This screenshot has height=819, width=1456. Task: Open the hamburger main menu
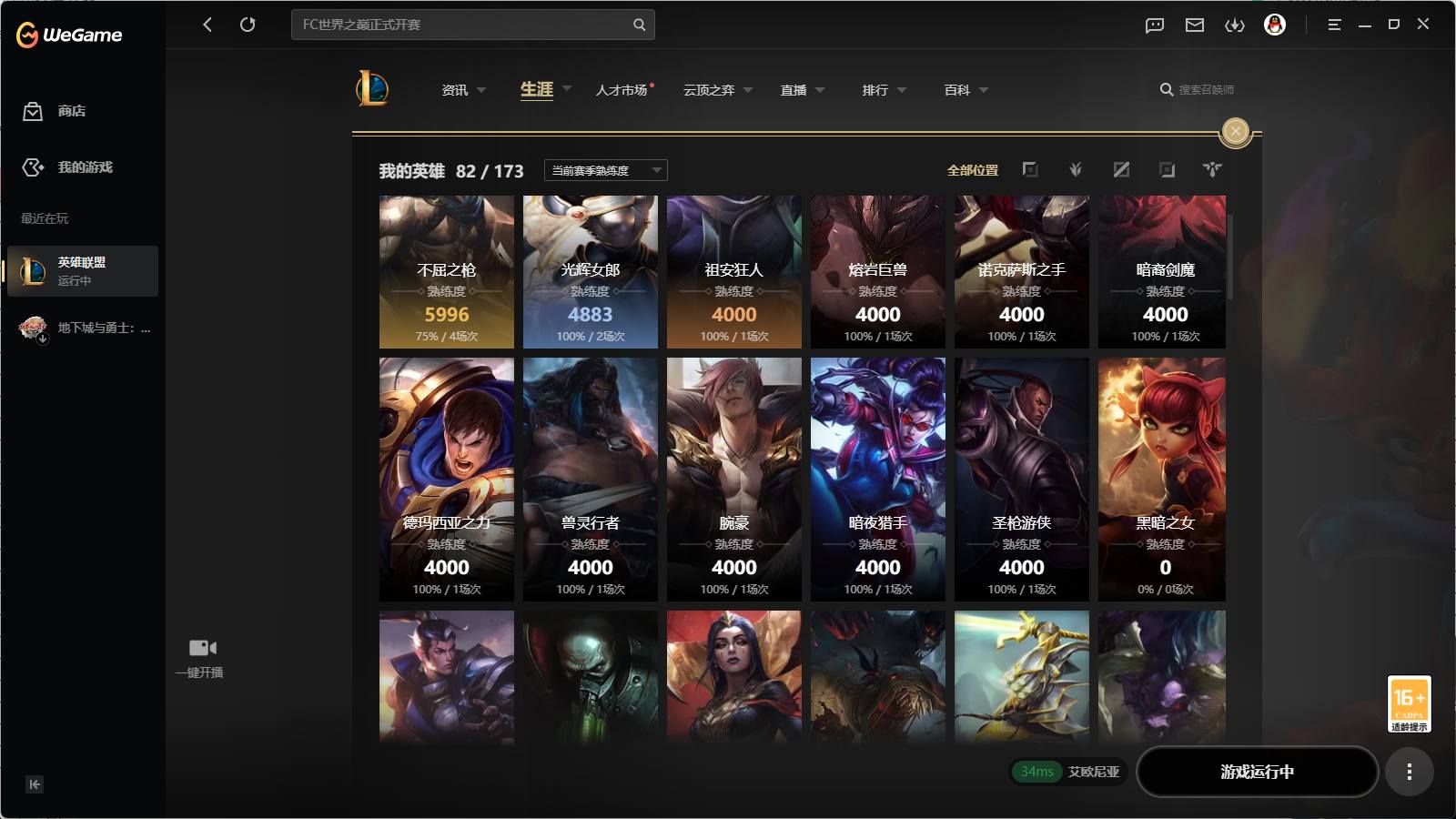pyautogui.click(x=1334, y=25)
